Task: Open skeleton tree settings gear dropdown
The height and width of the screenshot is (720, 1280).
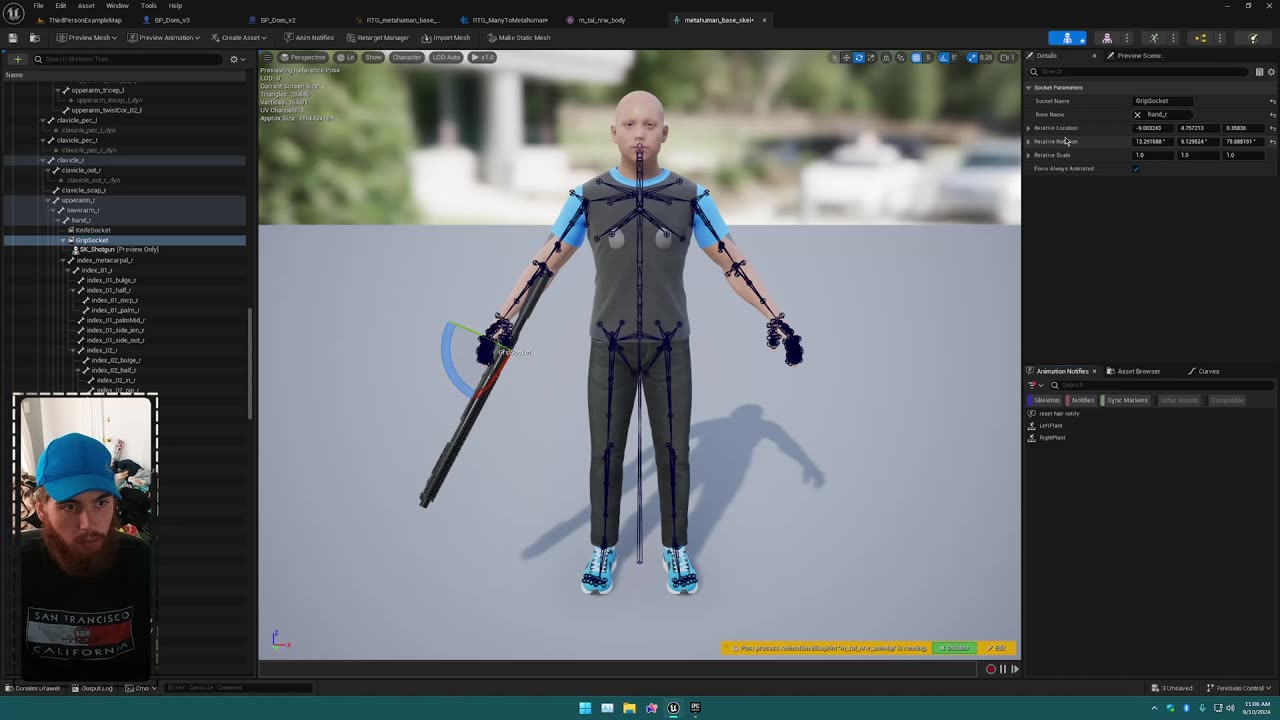Action: [x=236, y=59]
